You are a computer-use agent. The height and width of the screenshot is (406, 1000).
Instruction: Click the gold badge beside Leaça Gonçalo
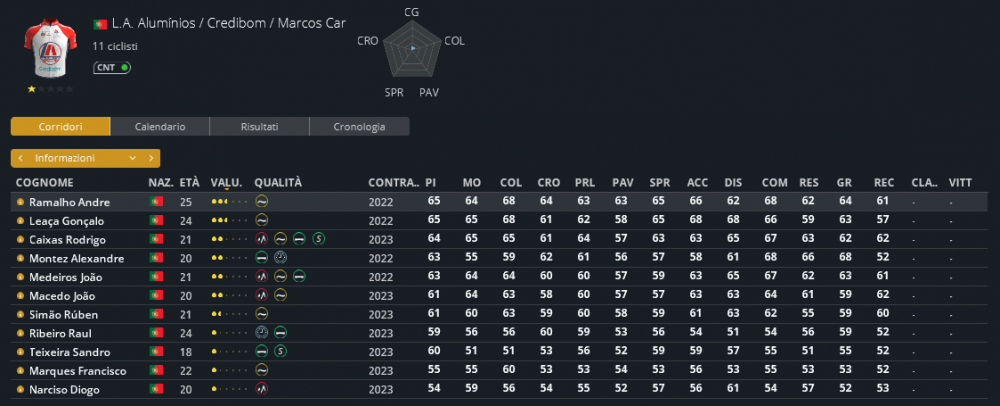20,221
